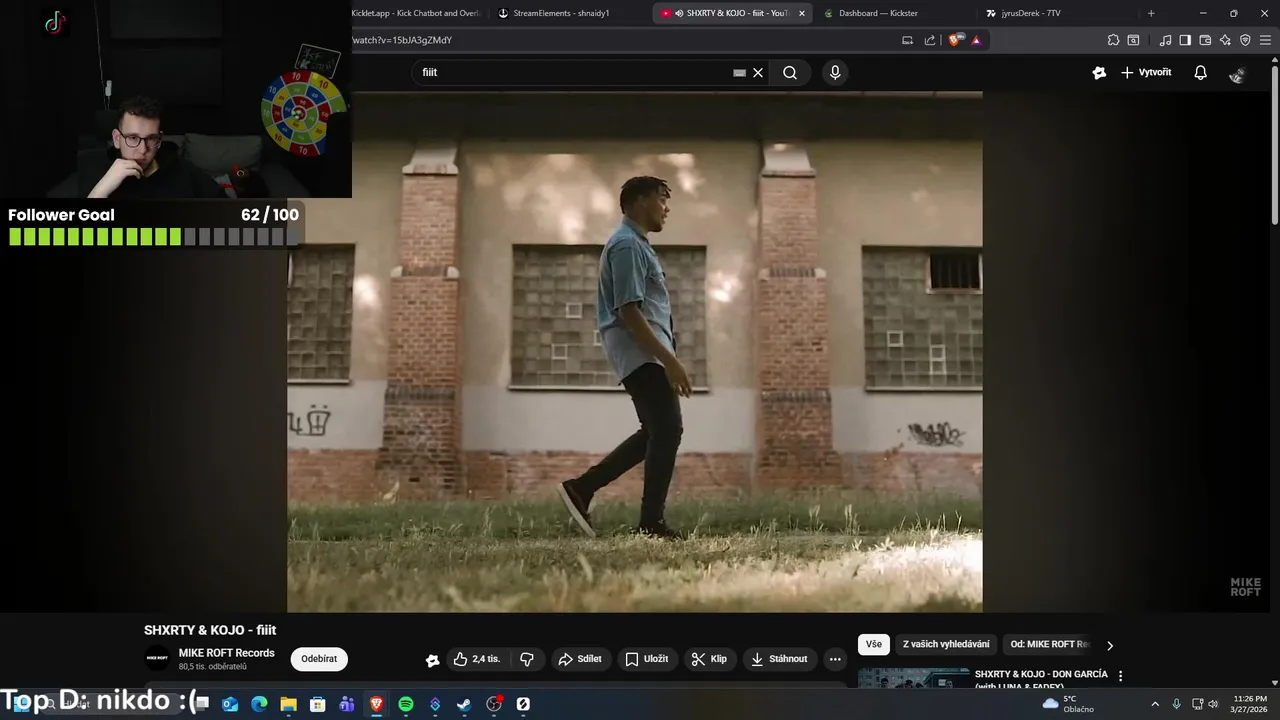Open more actions (three dots) under the video
Image resolution: width=1280 pixels, height=720 pixels.
click(x=835, y=659)
